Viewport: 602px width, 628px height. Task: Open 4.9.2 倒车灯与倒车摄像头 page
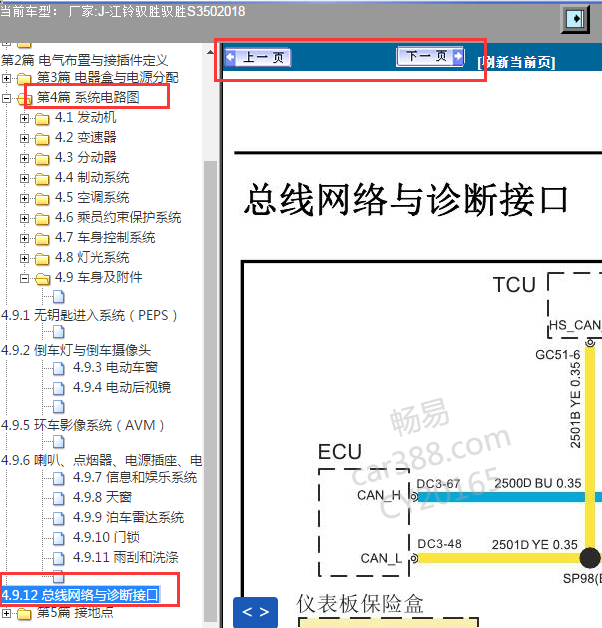[76, 350]
